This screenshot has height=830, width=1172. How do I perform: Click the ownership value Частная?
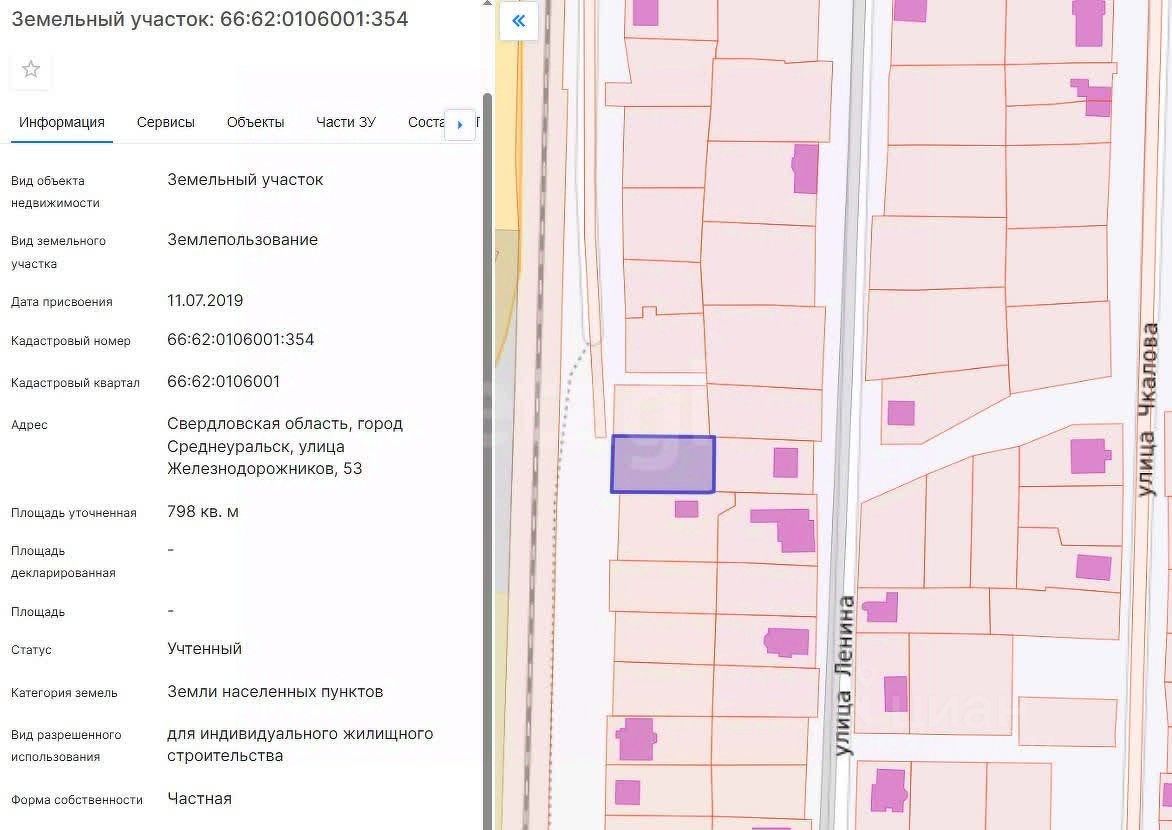pos(199,799)
